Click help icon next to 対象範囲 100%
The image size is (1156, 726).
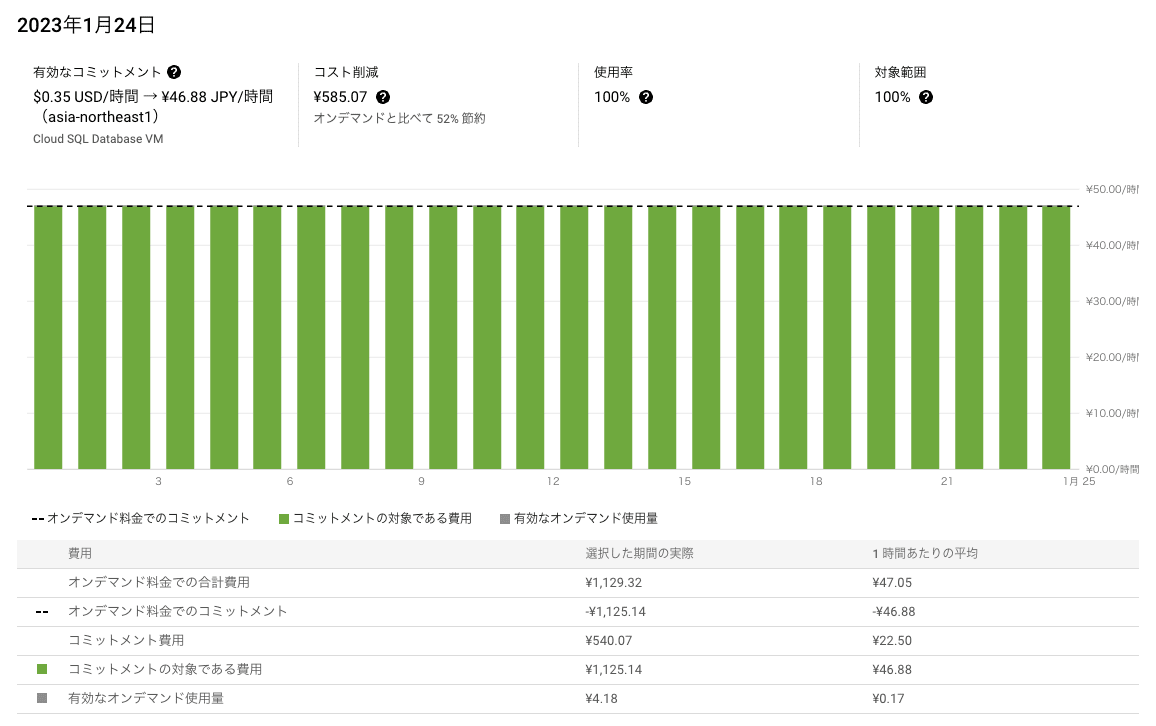coord(926,97)
